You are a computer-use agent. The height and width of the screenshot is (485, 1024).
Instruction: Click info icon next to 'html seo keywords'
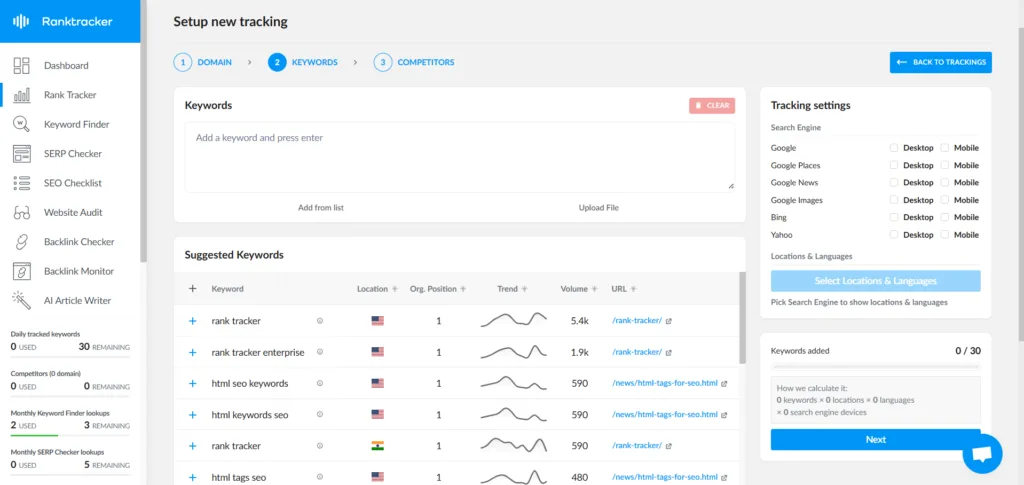coord(320,384)
